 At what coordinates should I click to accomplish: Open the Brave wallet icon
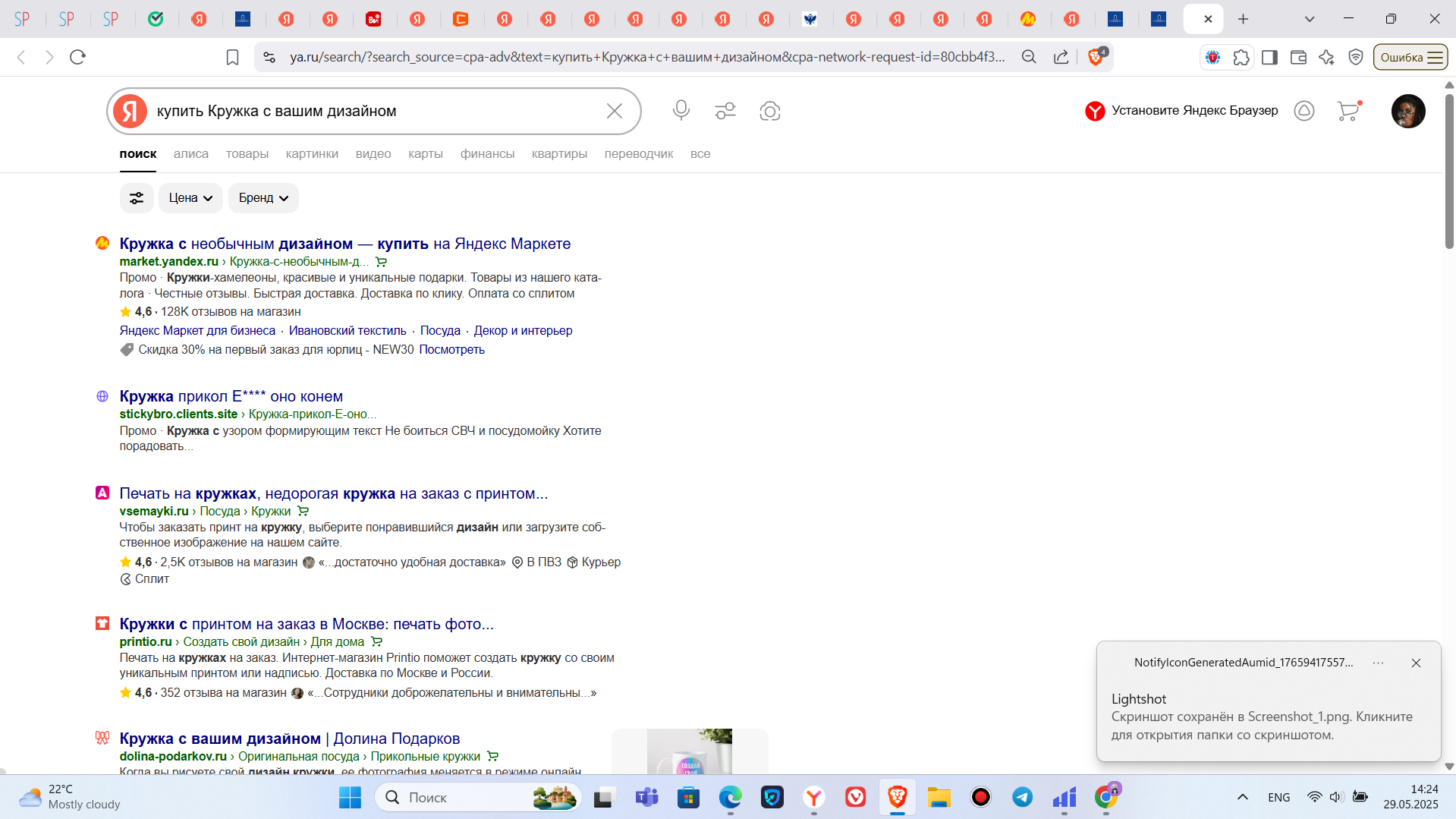(1298, 57)
